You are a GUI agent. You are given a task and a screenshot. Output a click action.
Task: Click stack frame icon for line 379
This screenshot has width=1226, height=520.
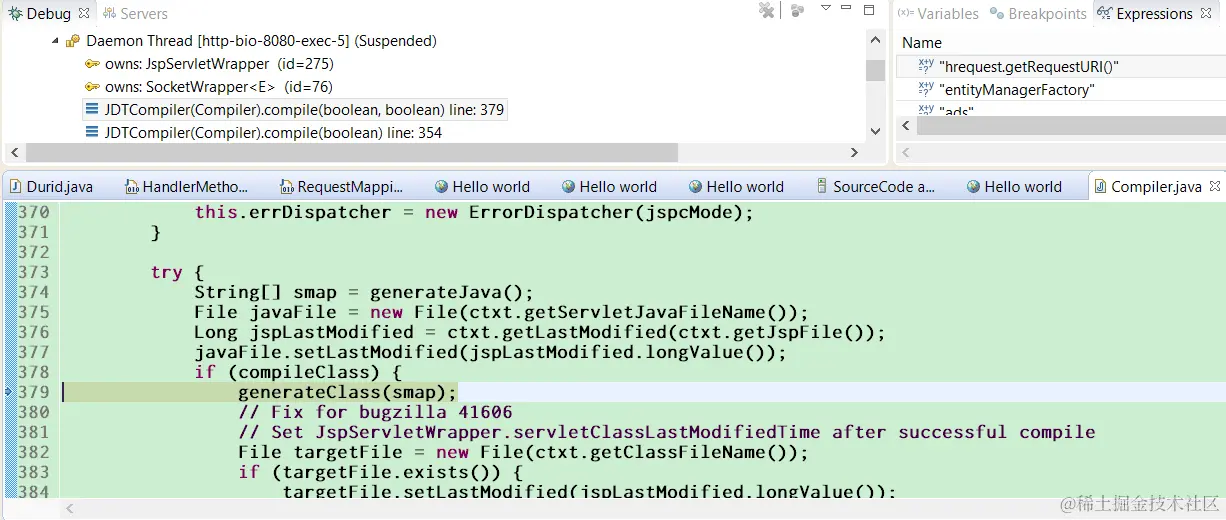92,110
